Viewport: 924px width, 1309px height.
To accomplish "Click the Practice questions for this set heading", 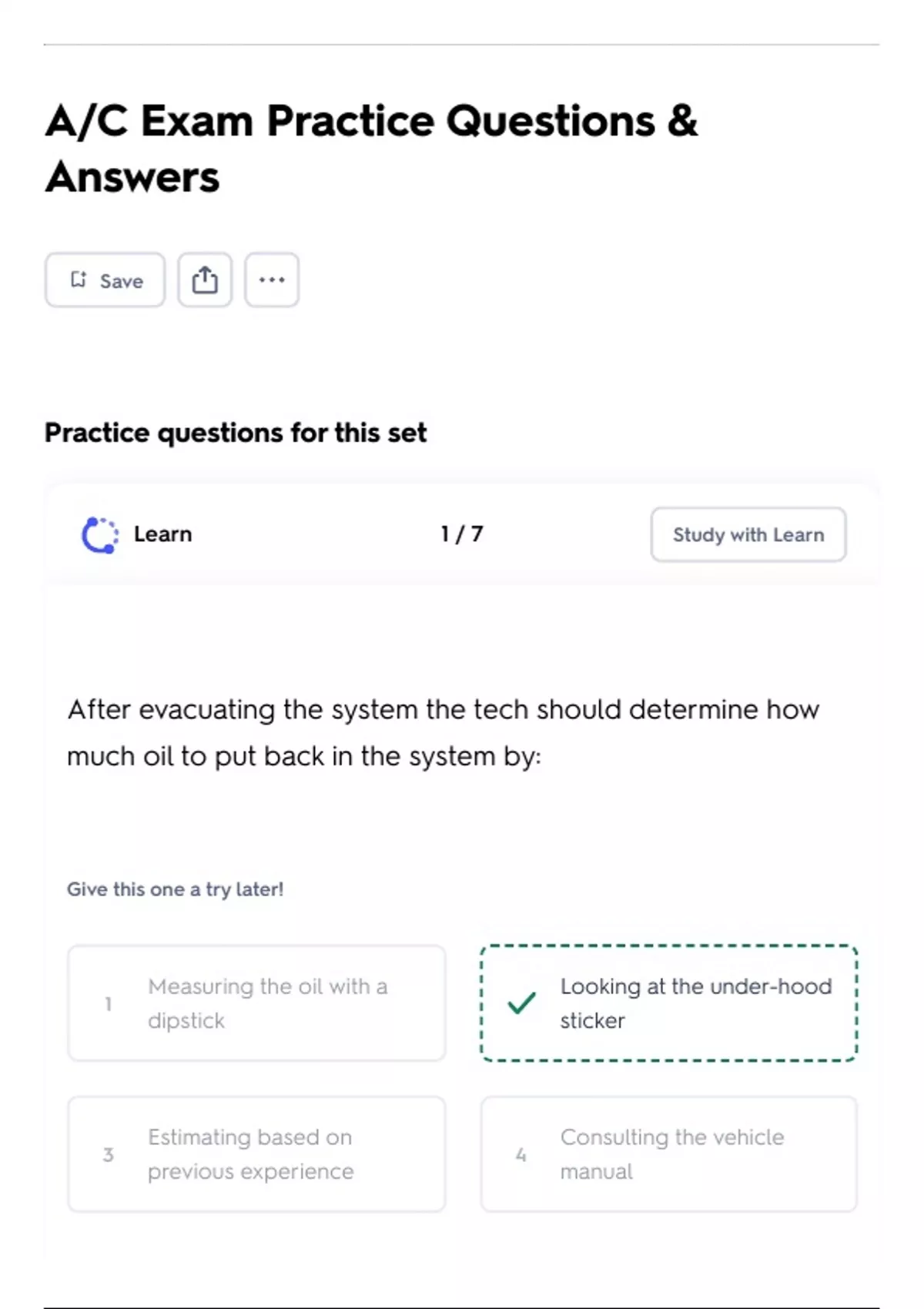I will coord(235,433).
